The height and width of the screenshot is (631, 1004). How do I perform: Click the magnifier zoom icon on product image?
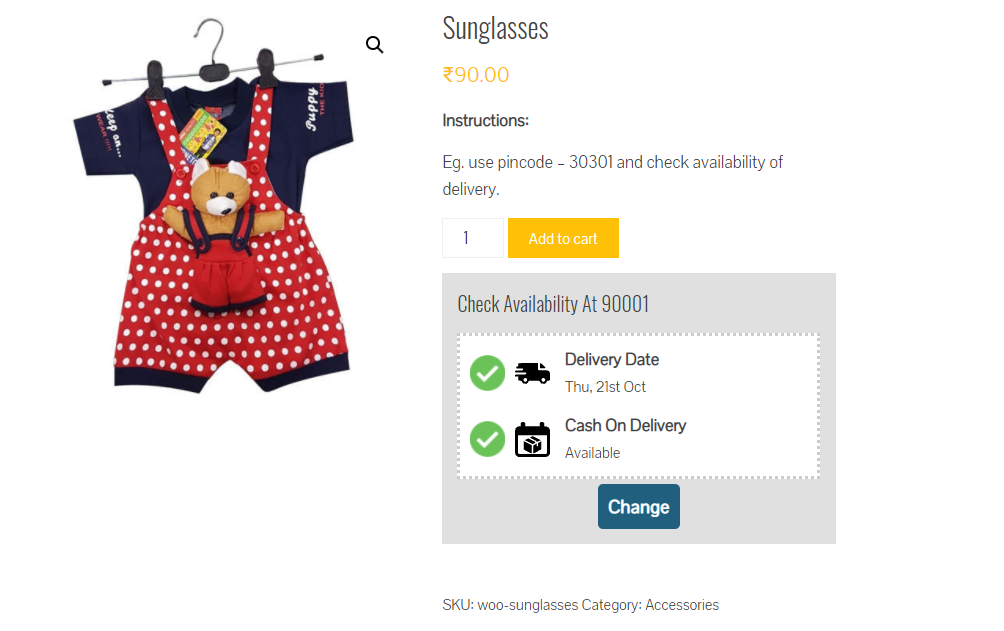click(x=374, y=45)
